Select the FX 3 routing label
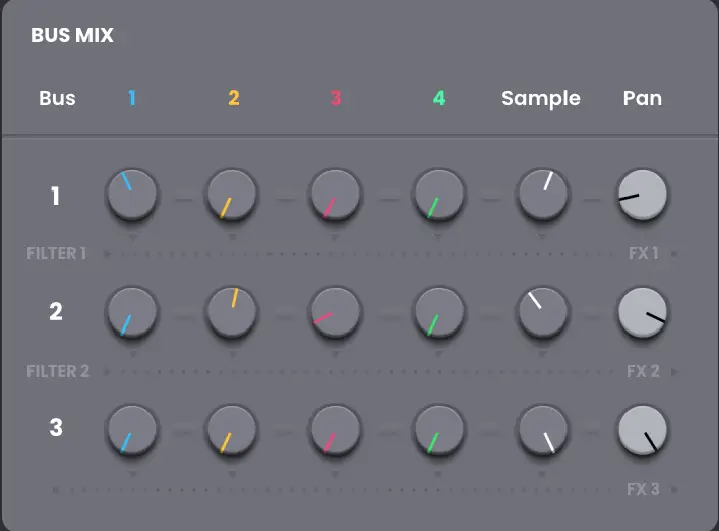Image resolution: width=719 pixels, height=531 pixels. [643, 489]
